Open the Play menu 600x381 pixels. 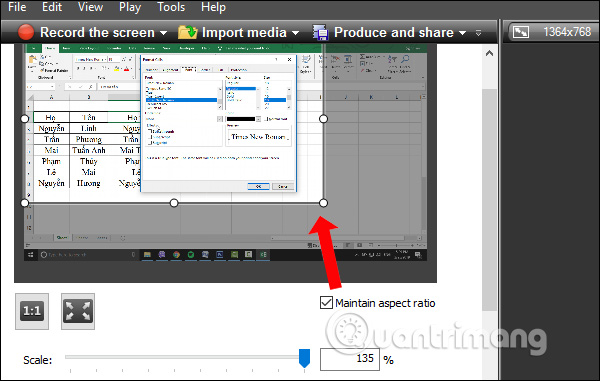tap(130, 7)
